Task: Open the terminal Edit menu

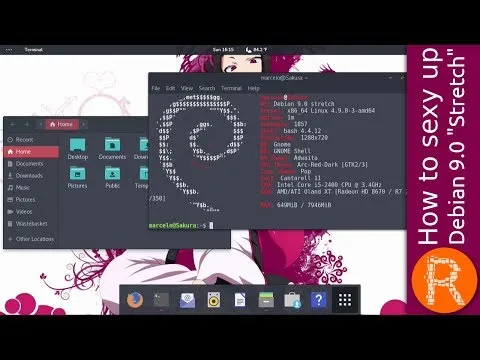Action: (x=170, y=88)
